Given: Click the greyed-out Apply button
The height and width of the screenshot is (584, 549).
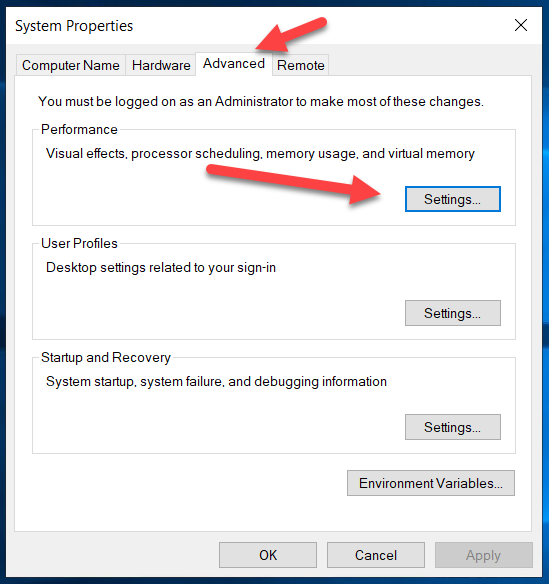Looking at the screenshot, I should [x=483, y=555].
